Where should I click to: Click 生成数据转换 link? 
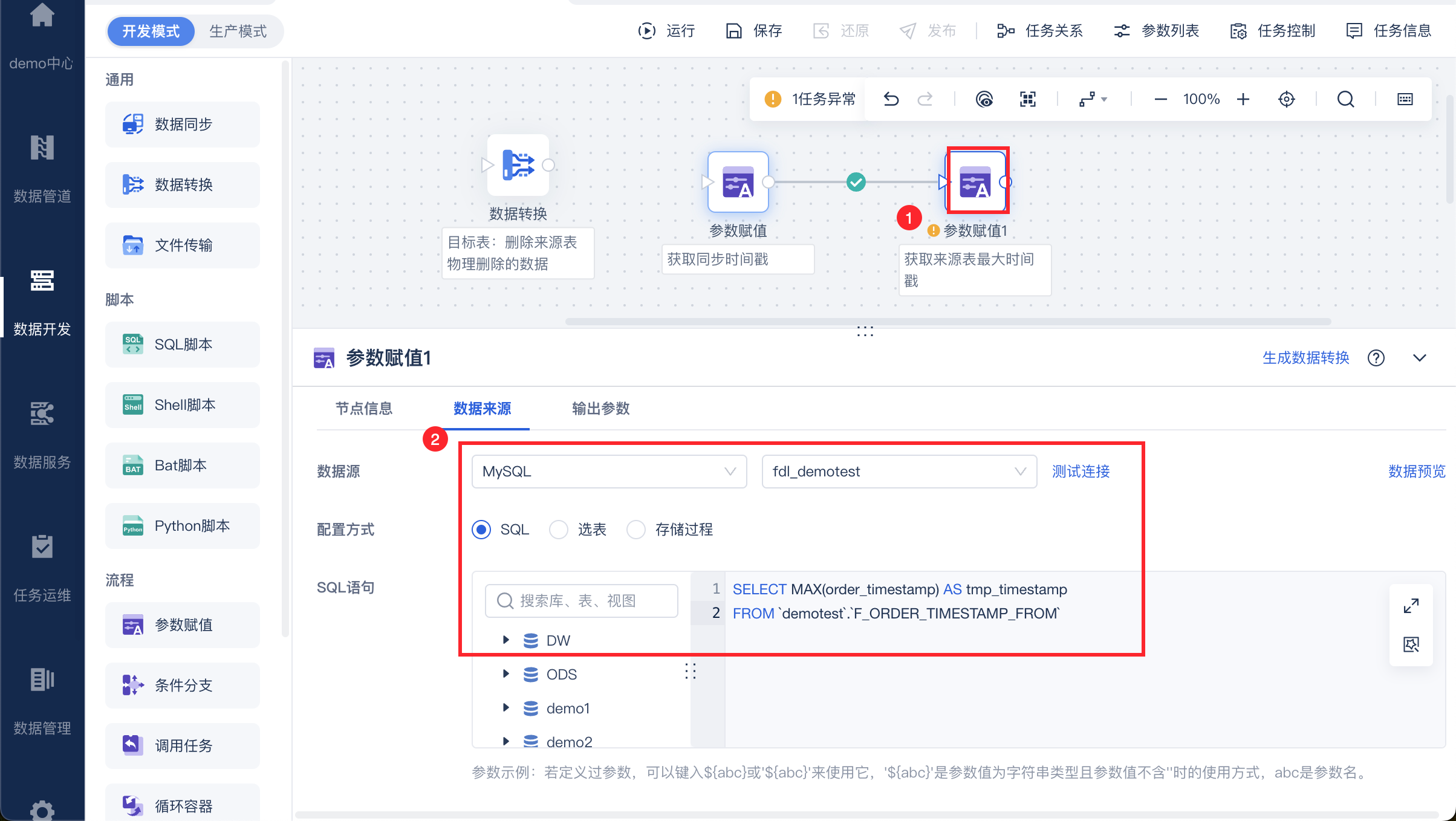point(1305,358)
